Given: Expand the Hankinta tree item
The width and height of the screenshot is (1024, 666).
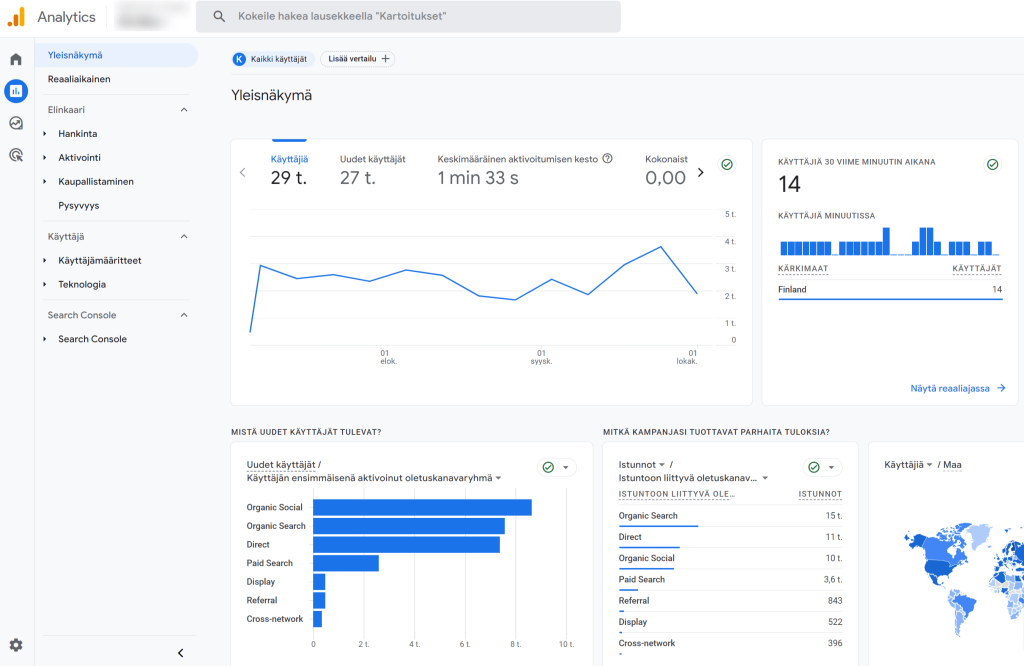Looking at the screenshot, I should point(45,134).
